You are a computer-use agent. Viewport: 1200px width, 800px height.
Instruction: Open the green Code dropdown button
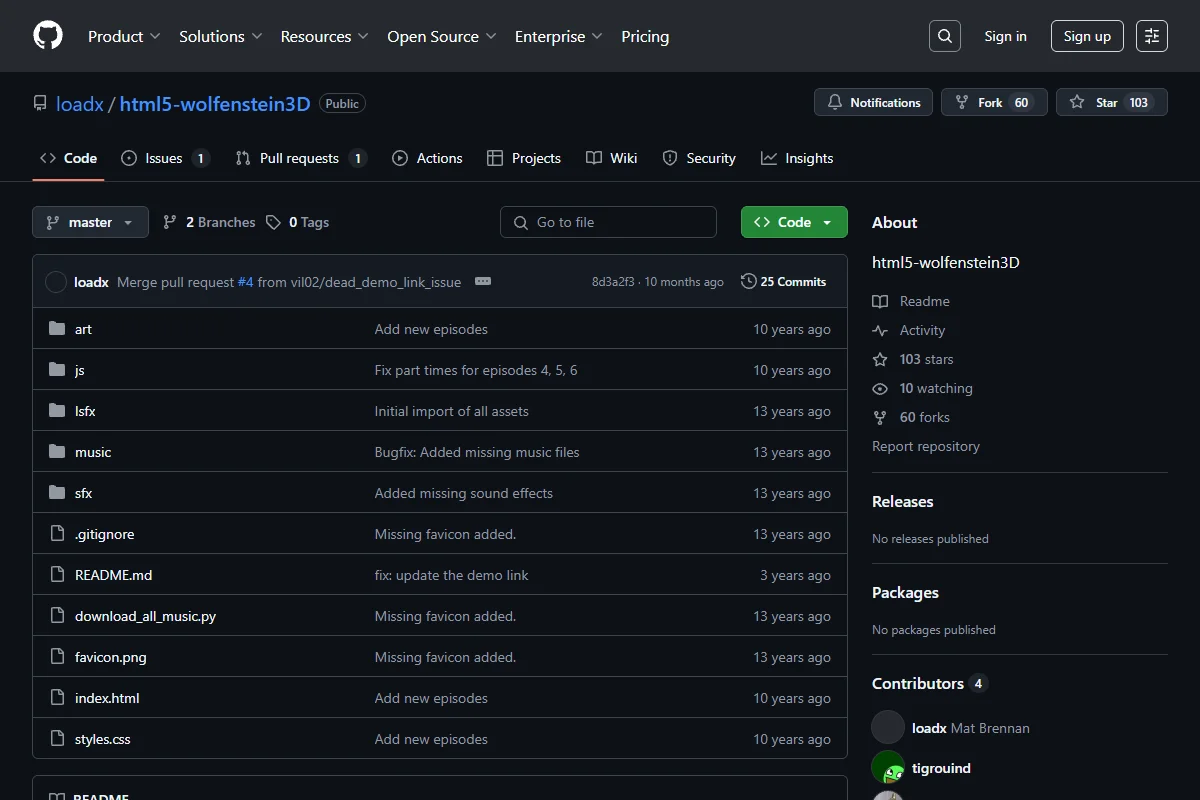pos(794,222)
